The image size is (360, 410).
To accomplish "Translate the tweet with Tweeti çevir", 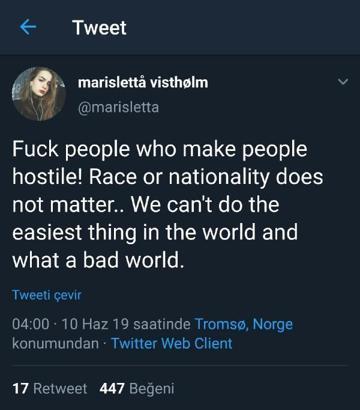I will 47,295.
